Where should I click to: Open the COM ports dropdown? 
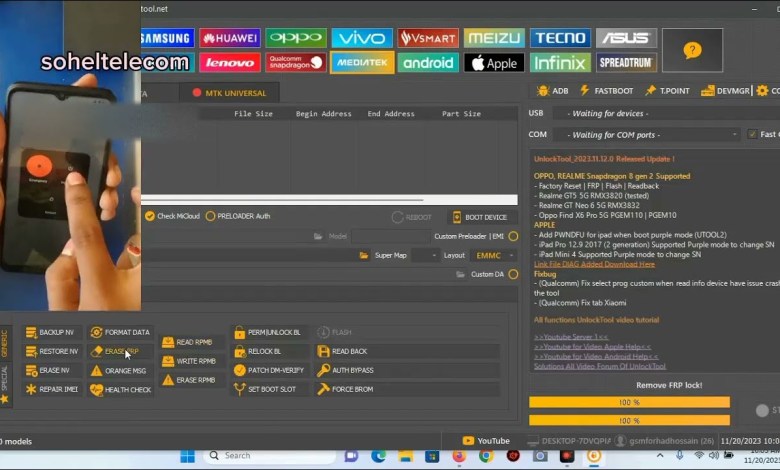pyautogui.click(x=647, y=135)
